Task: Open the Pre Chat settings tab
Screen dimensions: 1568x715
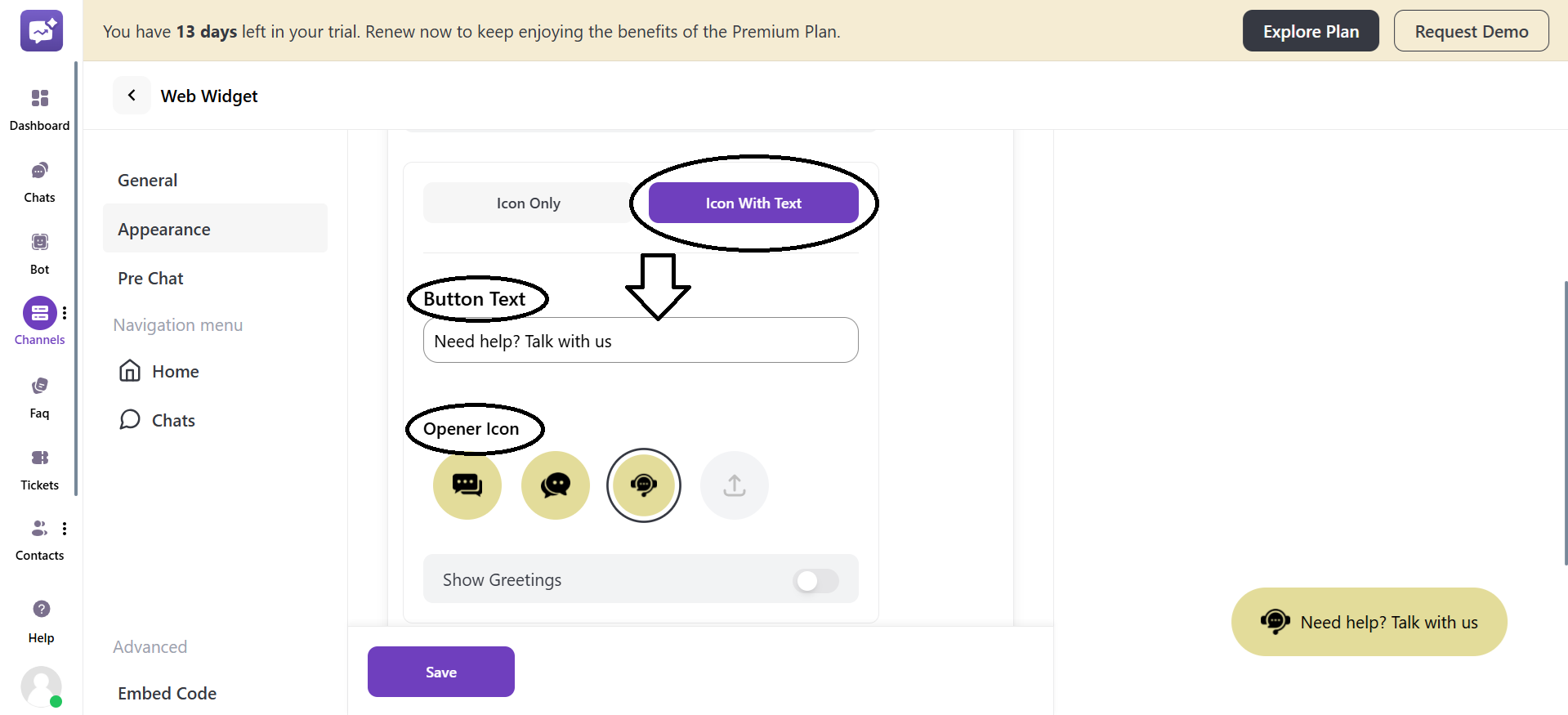Action: pyautogui.click(x=150, y=279)
